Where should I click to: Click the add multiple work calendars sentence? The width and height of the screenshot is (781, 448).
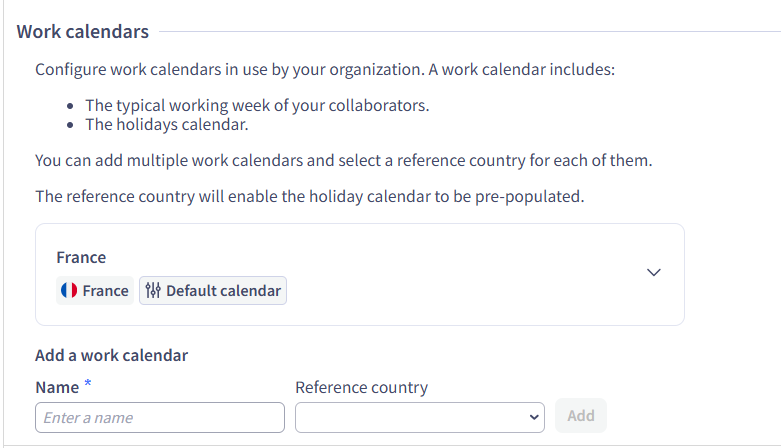pos(343,160)
